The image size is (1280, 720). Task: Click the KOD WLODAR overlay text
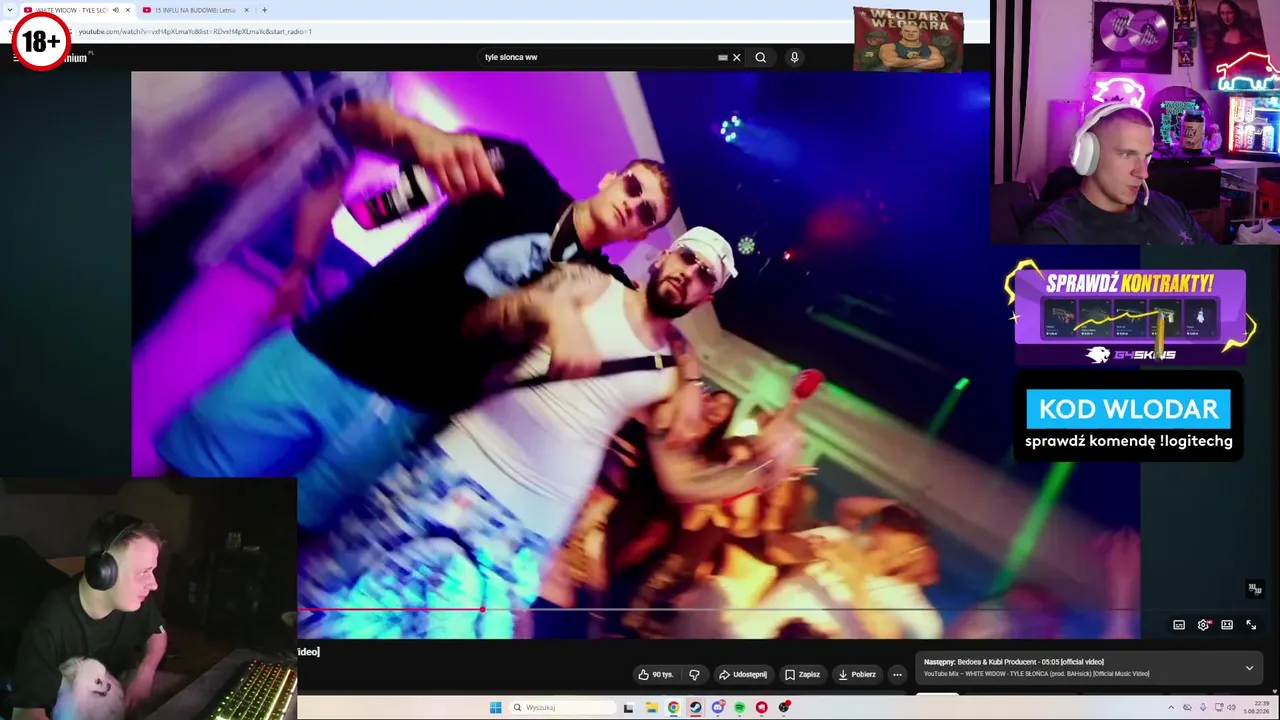(1128, 409)
